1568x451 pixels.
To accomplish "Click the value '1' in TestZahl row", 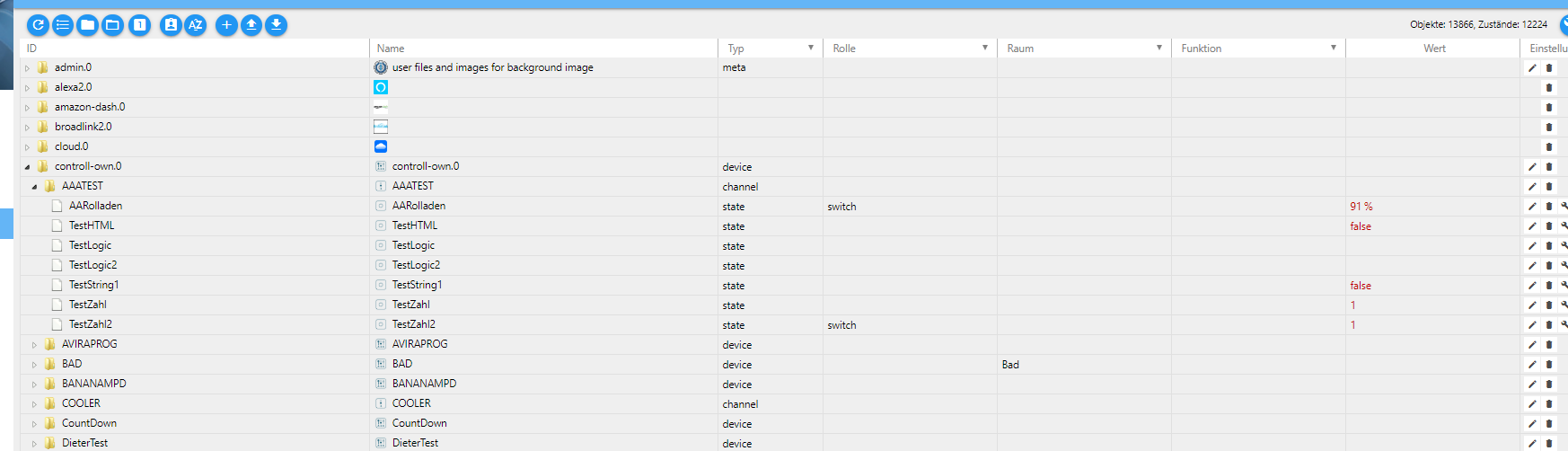I will click(1353, 305).
